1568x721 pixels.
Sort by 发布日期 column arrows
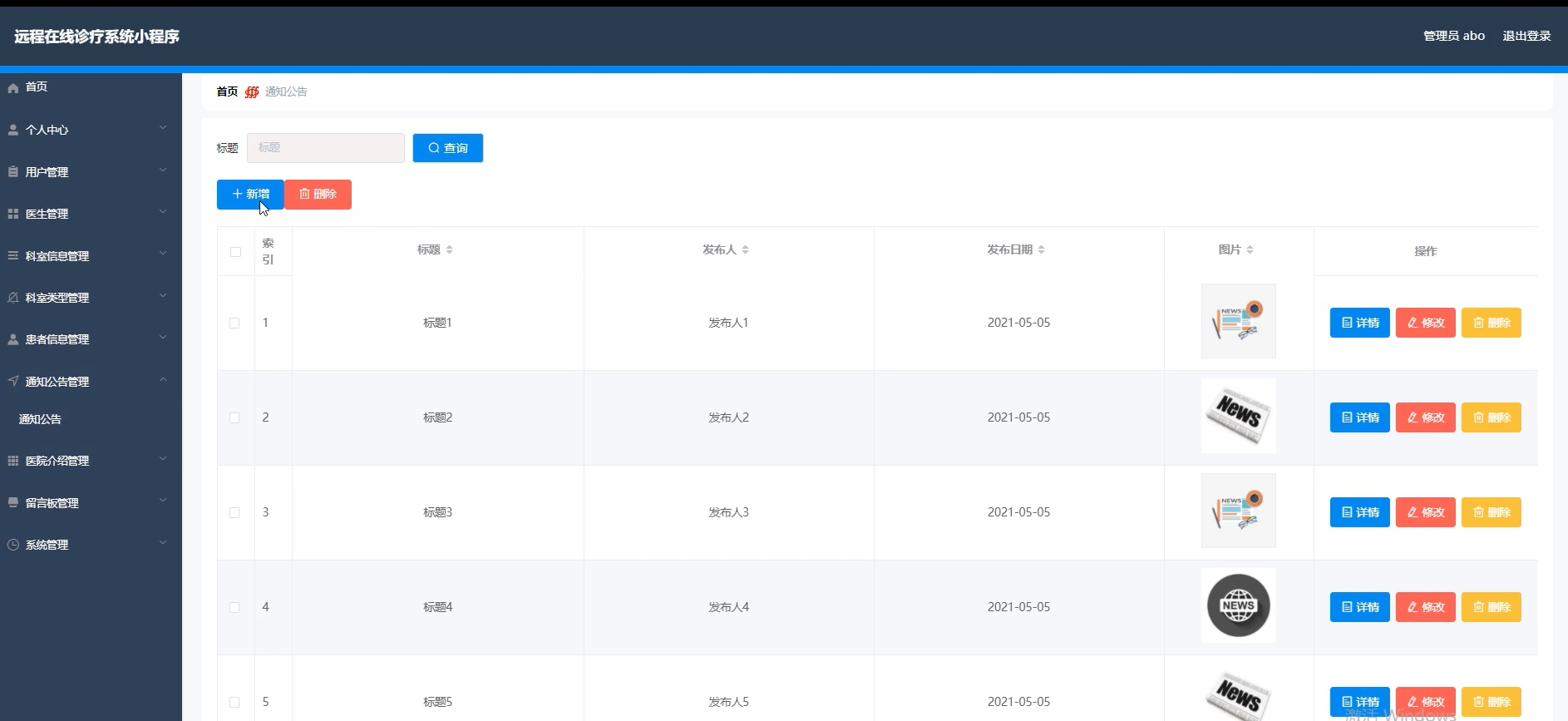coord(1041,249)
